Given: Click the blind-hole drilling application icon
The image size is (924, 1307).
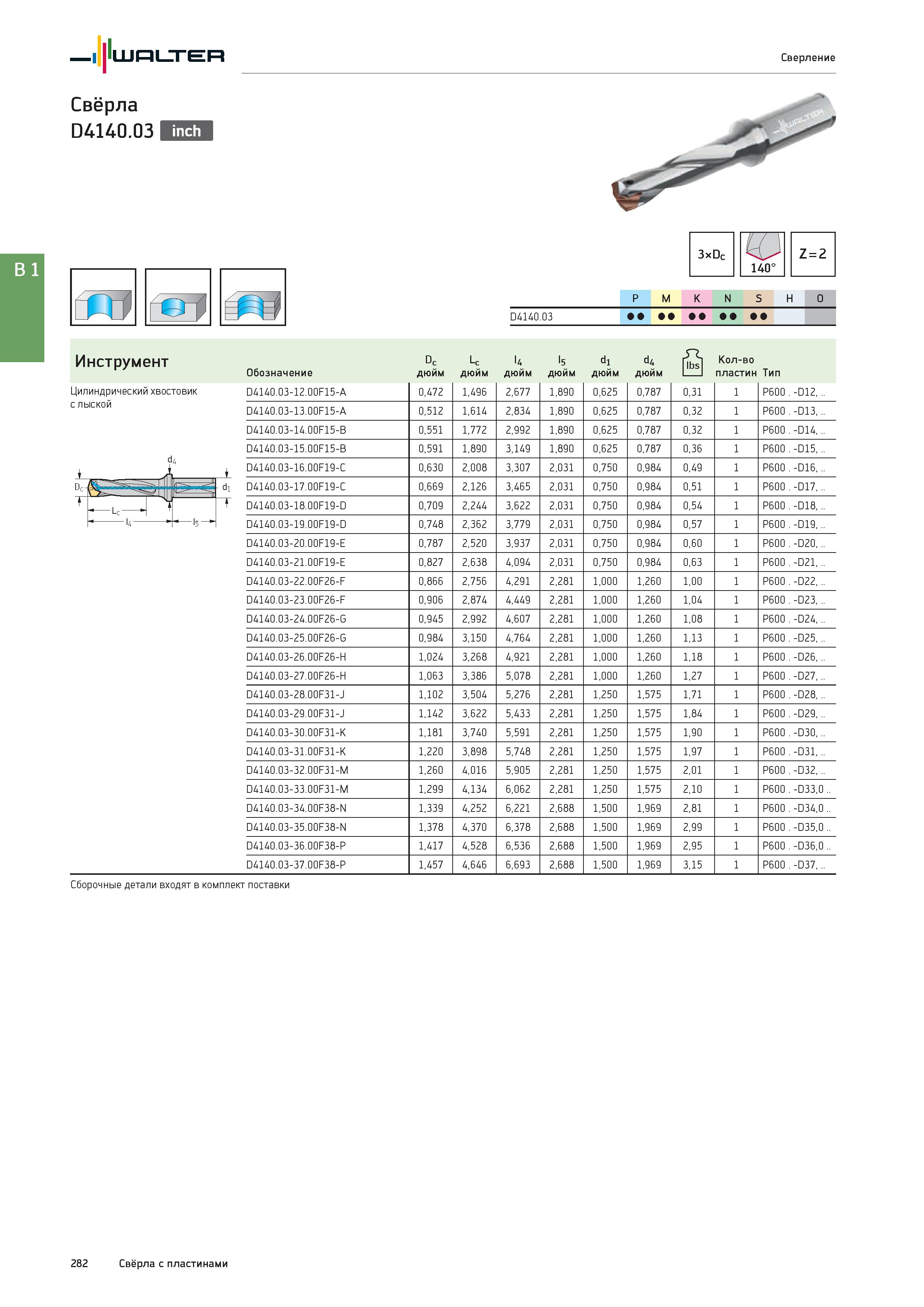Looking at the screenshot, I should point(178,297).
